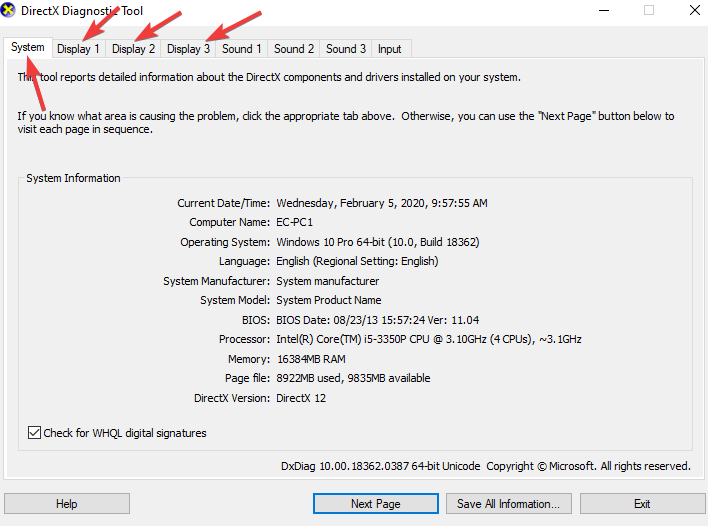Switch to the System tab
Viewport: 708px width, 526px height.
(x=28, y=47)
